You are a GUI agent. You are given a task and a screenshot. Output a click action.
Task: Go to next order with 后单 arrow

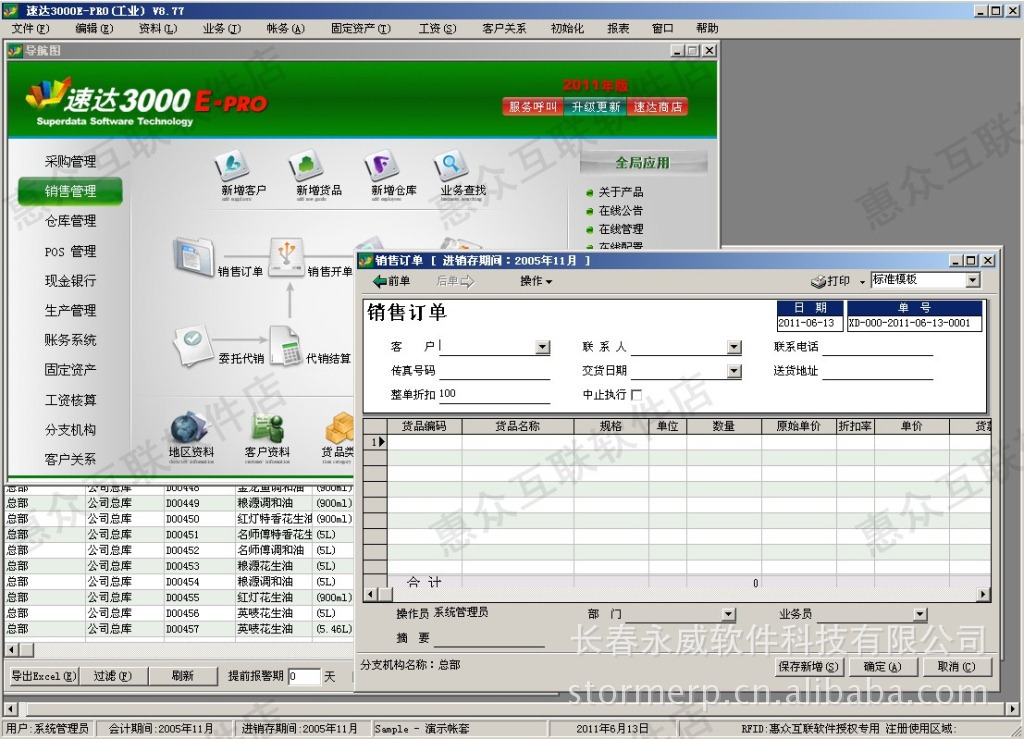[455, 281]
